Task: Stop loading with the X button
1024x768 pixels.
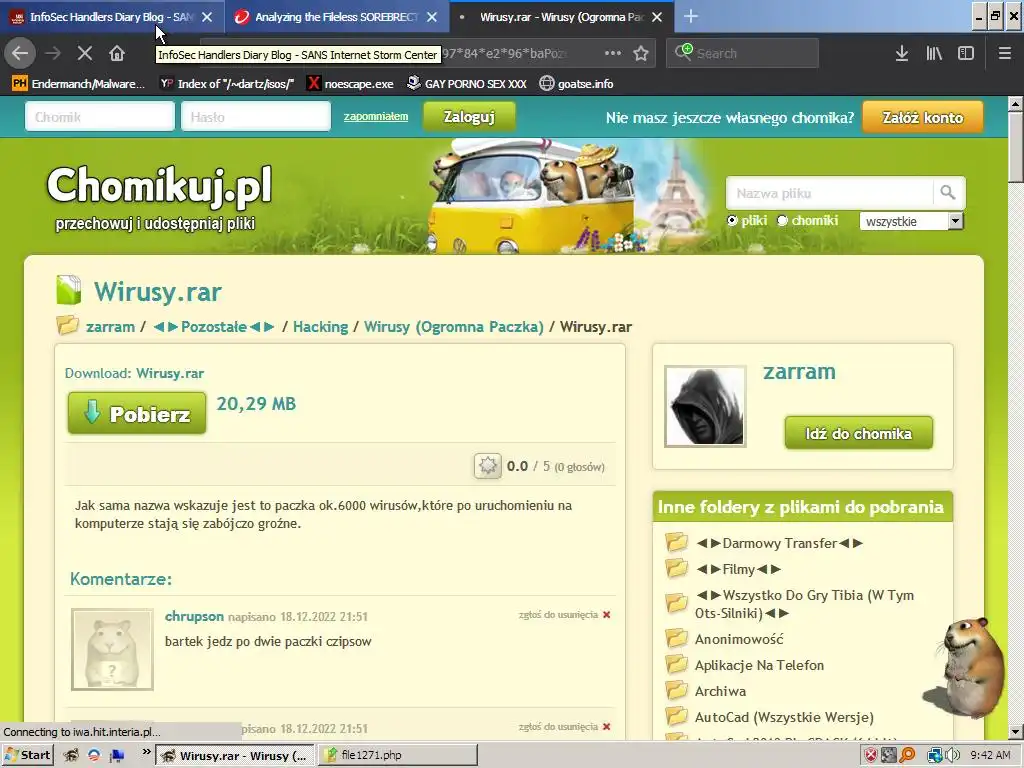Action: (x=84, y=53)
